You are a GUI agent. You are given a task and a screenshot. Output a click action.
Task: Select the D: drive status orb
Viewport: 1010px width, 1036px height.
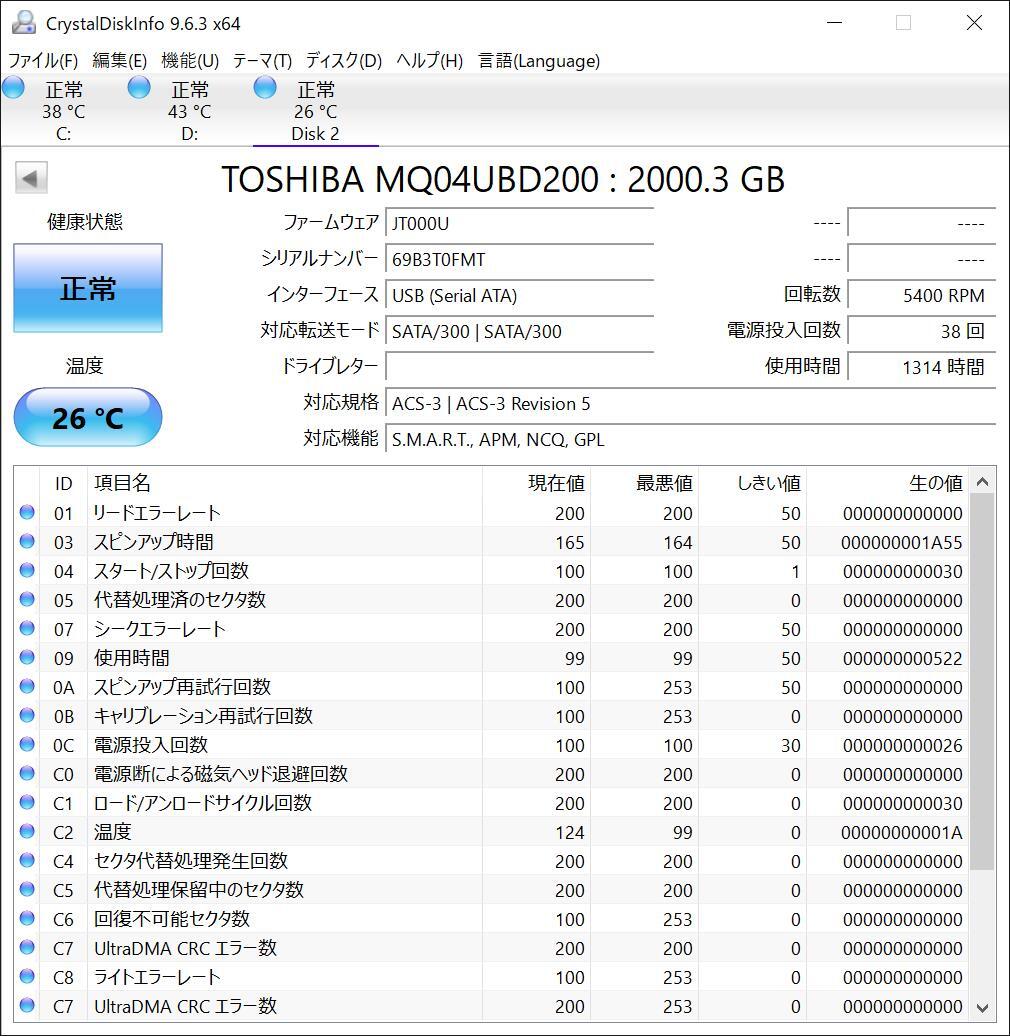click(139, 88)
